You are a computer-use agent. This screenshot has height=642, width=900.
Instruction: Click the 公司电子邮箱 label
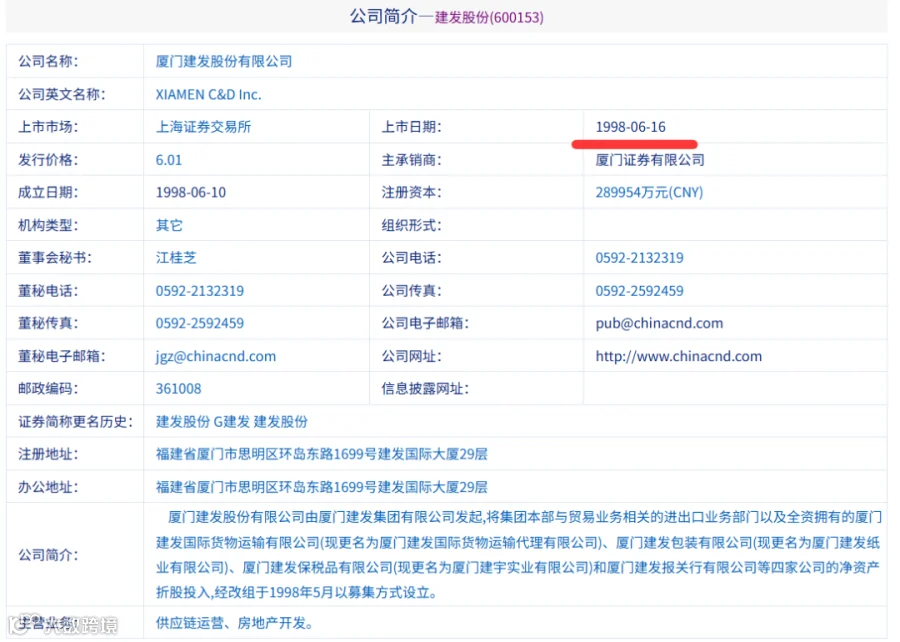click(x=425, y=323)
